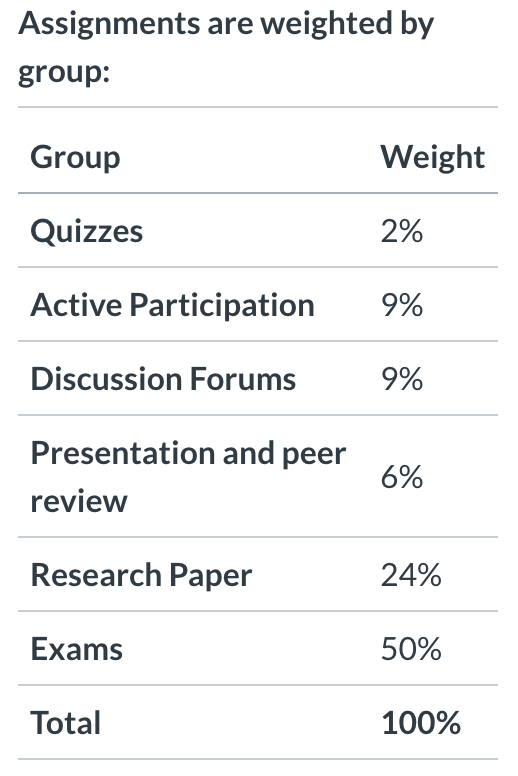This screenshot has width=518, height=776.
Task: Click the 6% weight value
Action: coord(402,477)
